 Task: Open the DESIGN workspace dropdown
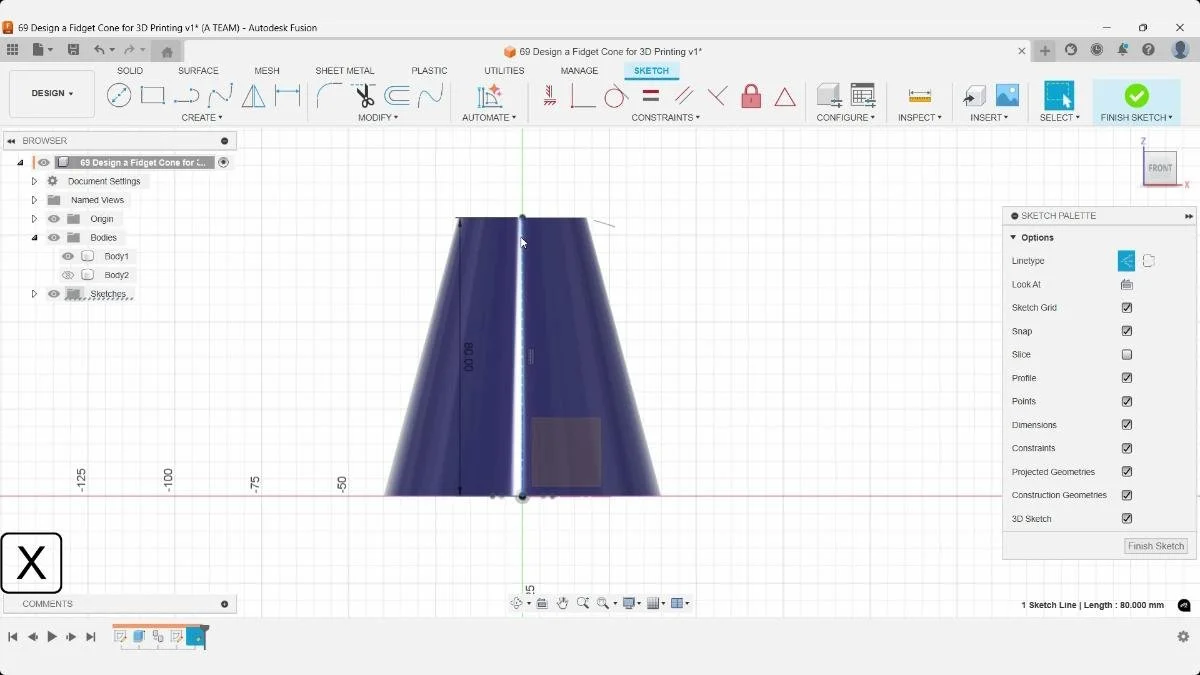52,93
